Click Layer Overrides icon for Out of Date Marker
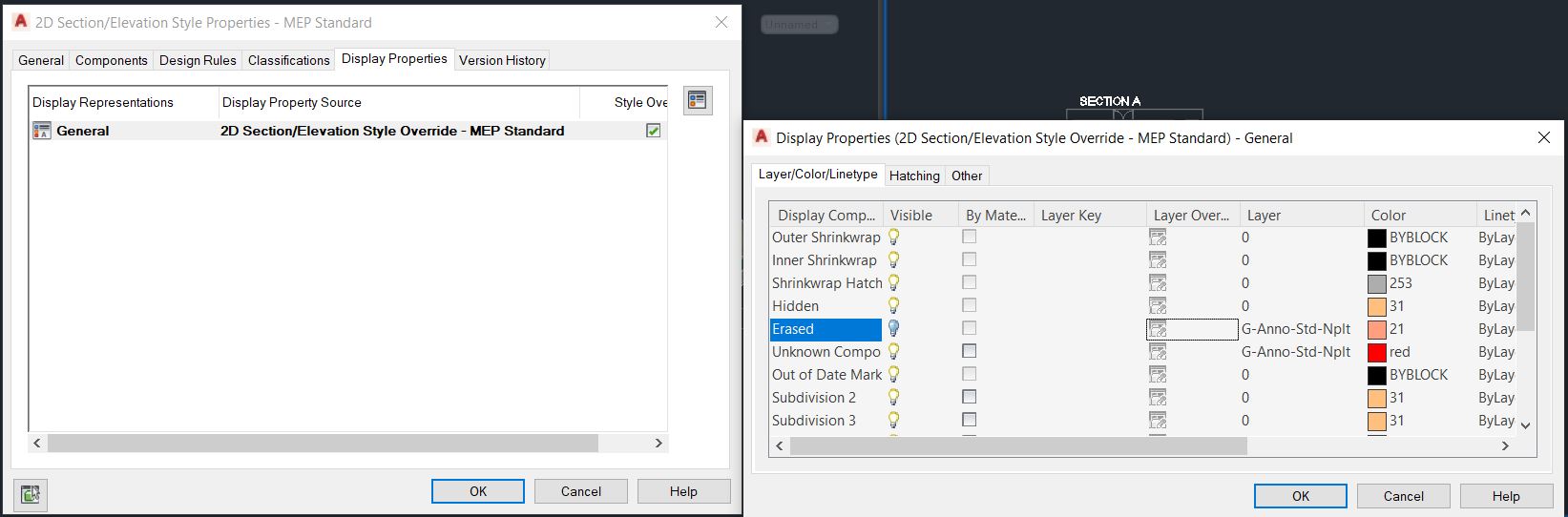The width and height of the screenshot is (1568, 517). (x=1158, y=375)
